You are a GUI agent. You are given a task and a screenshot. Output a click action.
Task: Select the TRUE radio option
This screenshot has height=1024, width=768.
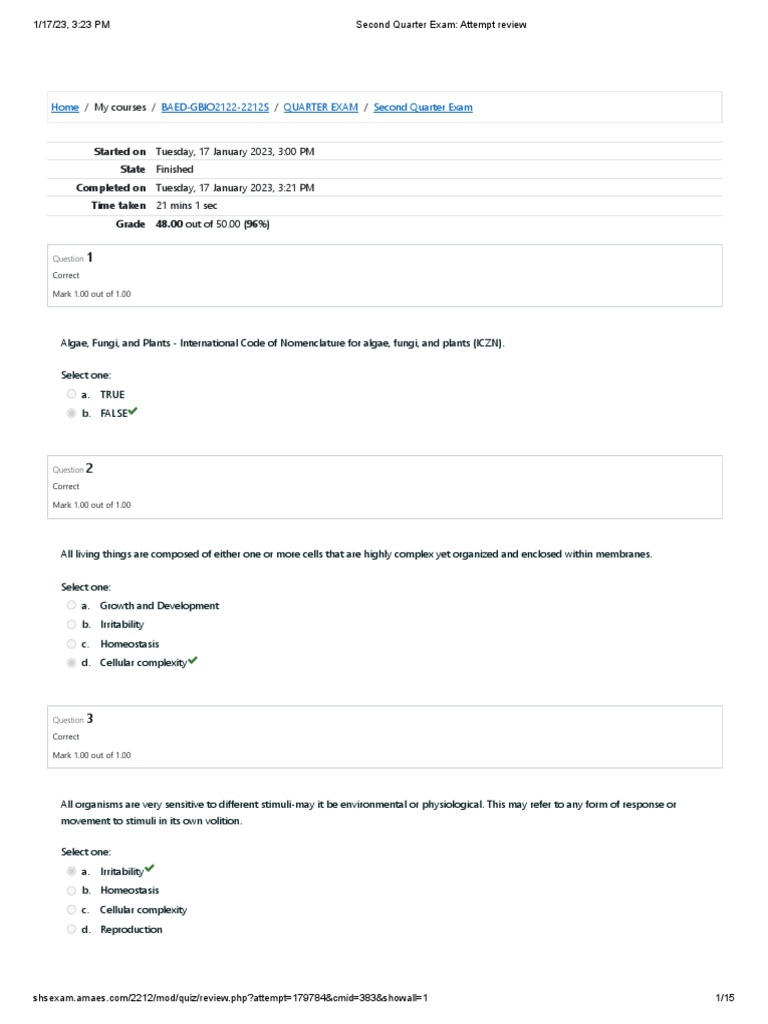pos(71,394)
